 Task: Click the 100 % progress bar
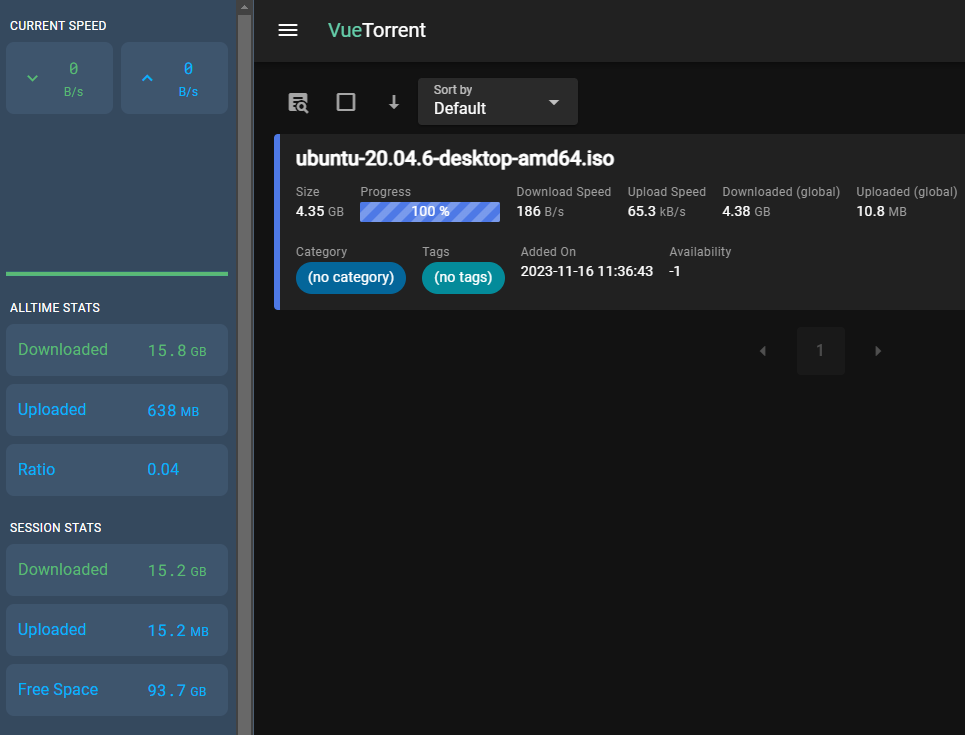click(430, 212)
